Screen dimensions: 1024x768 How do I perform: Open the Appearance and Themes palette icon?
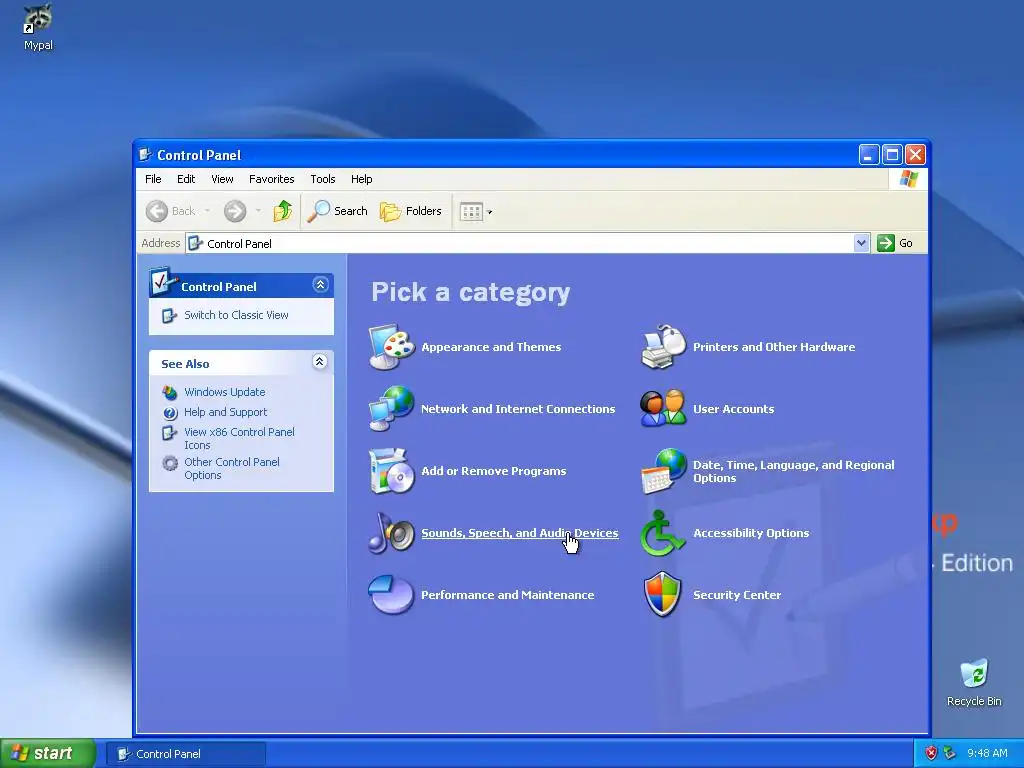(391, 347)
